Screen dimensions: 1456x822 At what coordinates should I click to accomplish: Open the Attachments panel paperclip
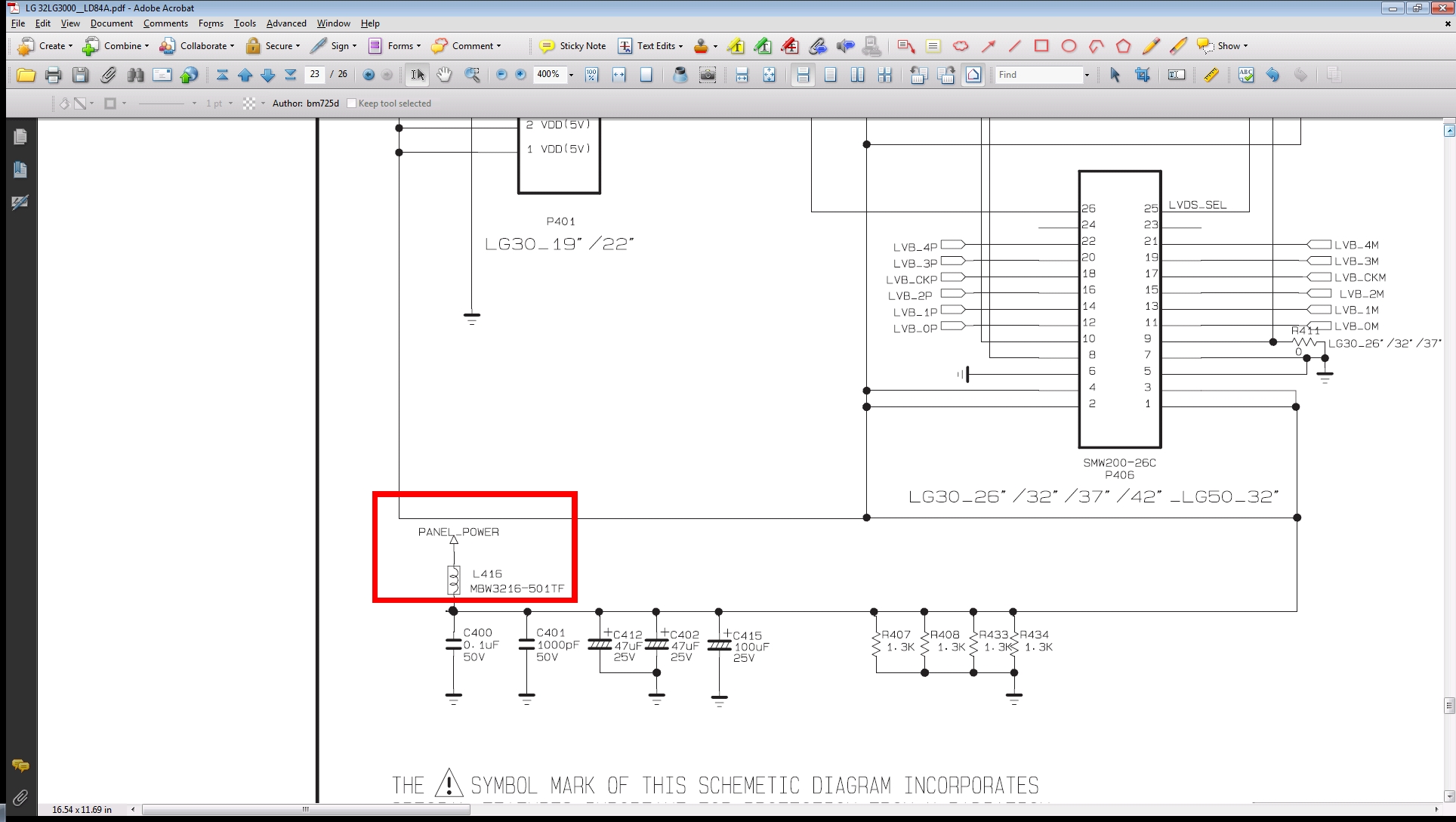pos(20,797)
